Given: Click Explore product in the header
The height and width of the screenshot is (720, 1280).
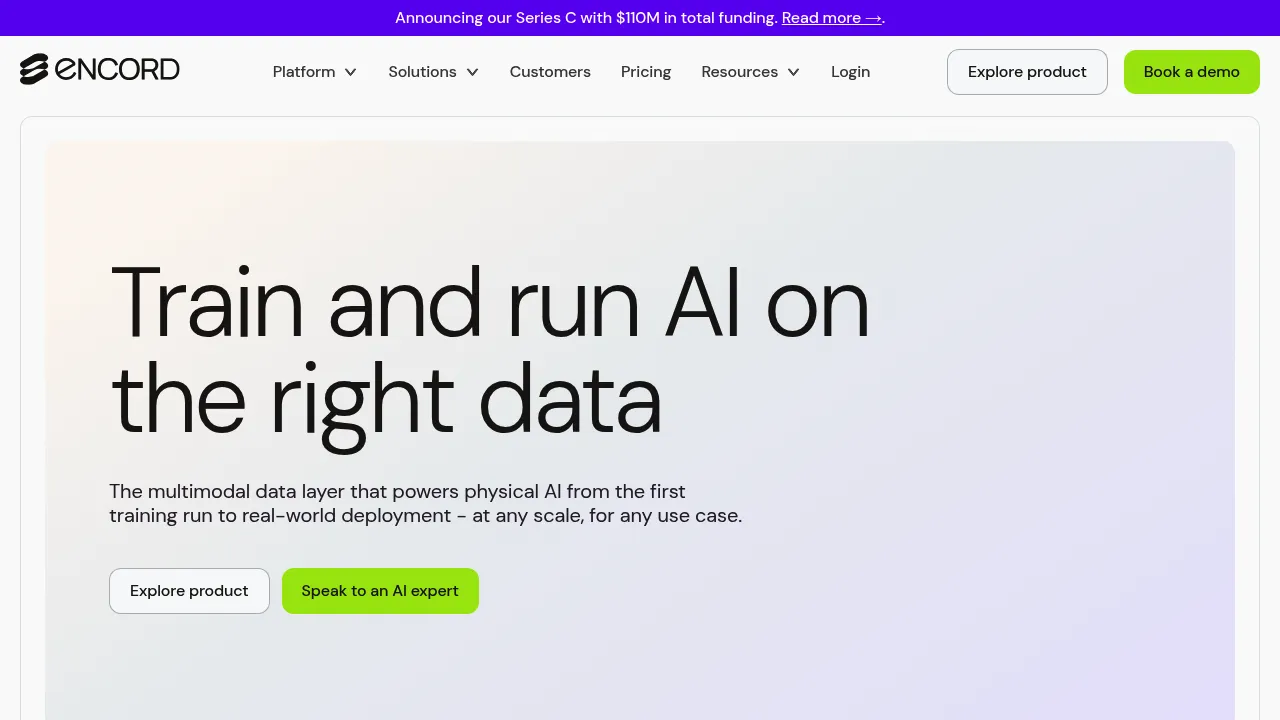Looking at the screenshot, I should pyautogui.click(x=1027, y=72).
